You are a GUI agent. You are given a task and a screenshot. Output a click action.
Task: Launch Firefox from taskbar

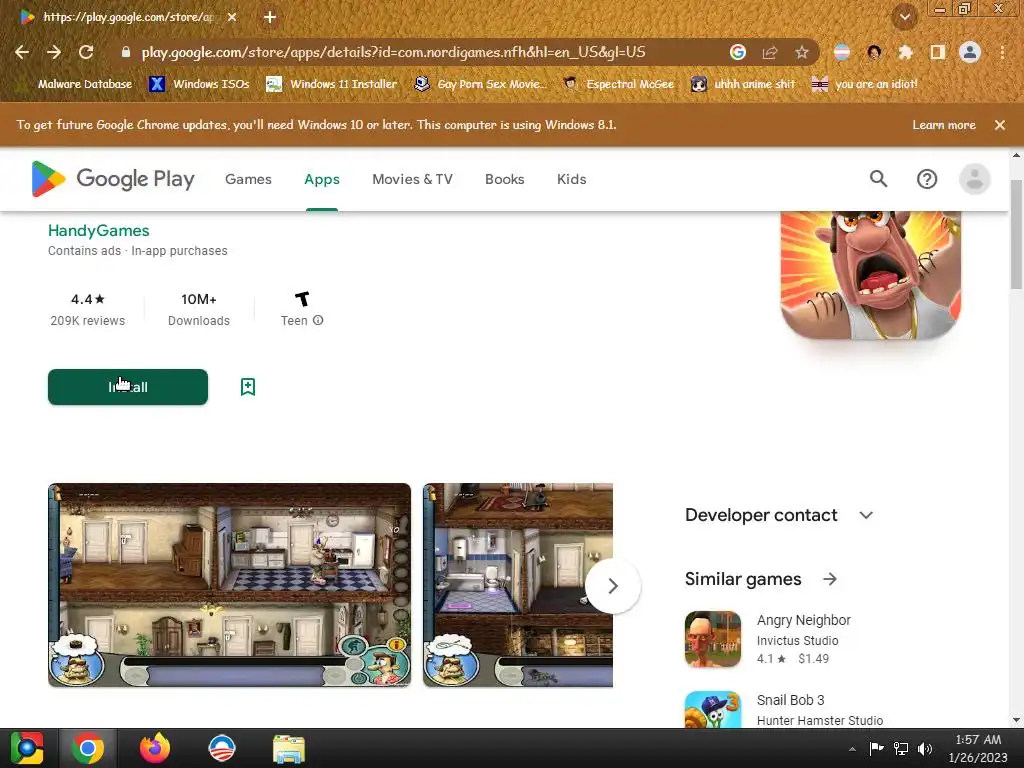(x=155, y=748)
